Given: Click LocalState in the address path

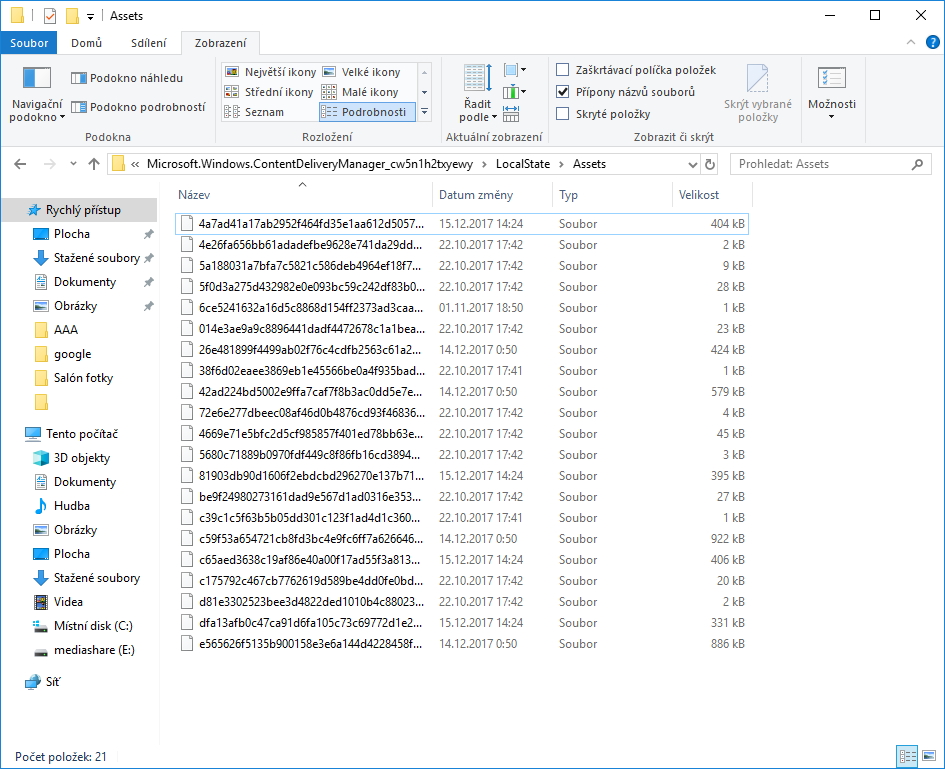Looking at the screenshot, I should tap(523, 164).
